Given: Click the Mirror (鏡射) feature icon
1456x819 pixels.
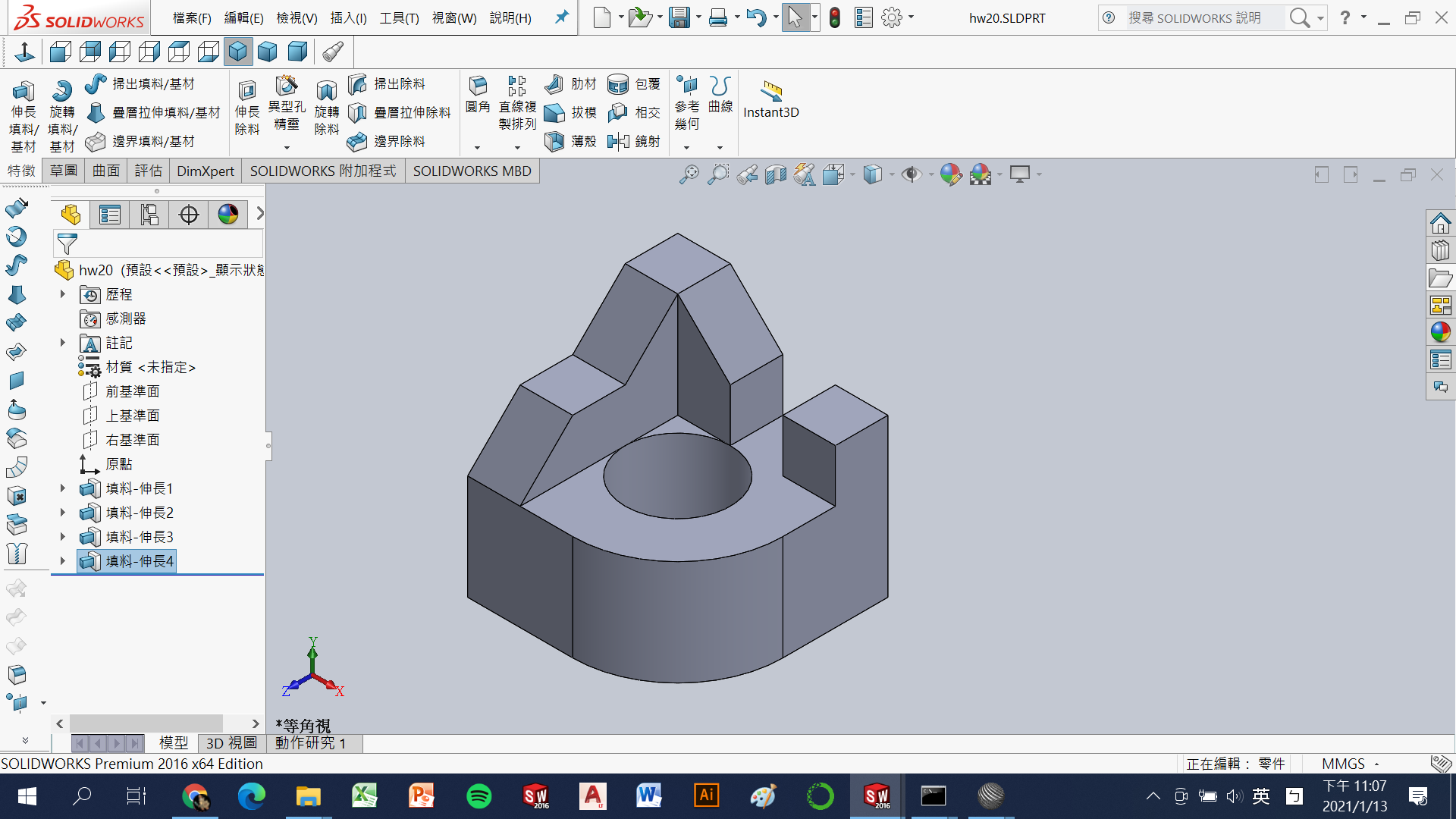Looking at the screenshot, I should pos(619,141).
